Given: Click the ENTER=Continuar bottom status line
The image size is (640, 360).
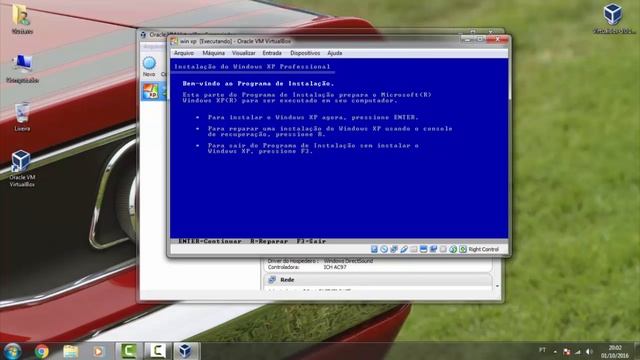Looking at the screenshot, I should tap(252, 241).
